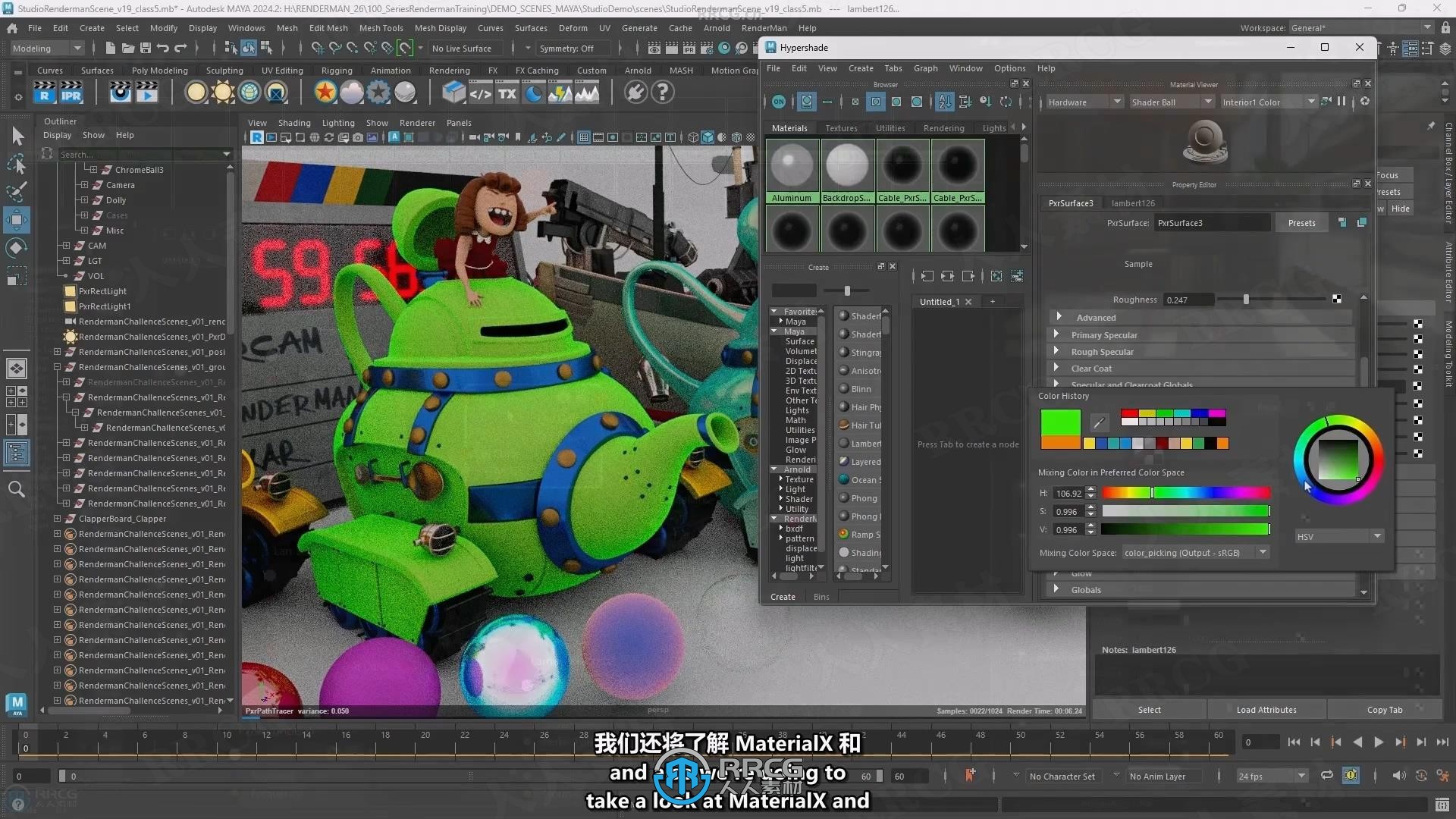Select the Move tool in toolbox
This screenshot has width=1456, height=819.
tap(17, 220)
